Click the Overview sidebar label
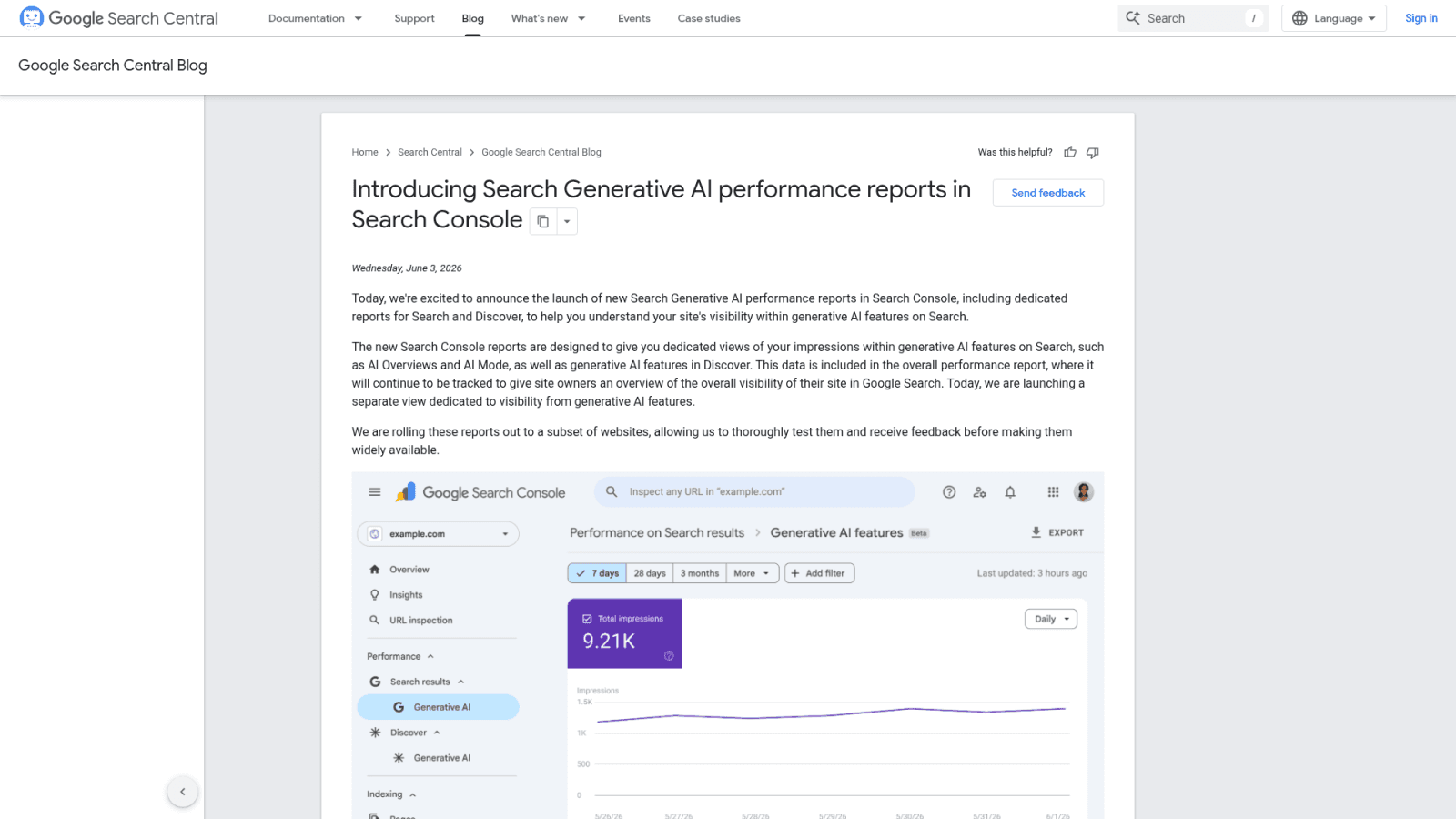The width and height of the screenshot is (1456, 819). click(409, 570)
